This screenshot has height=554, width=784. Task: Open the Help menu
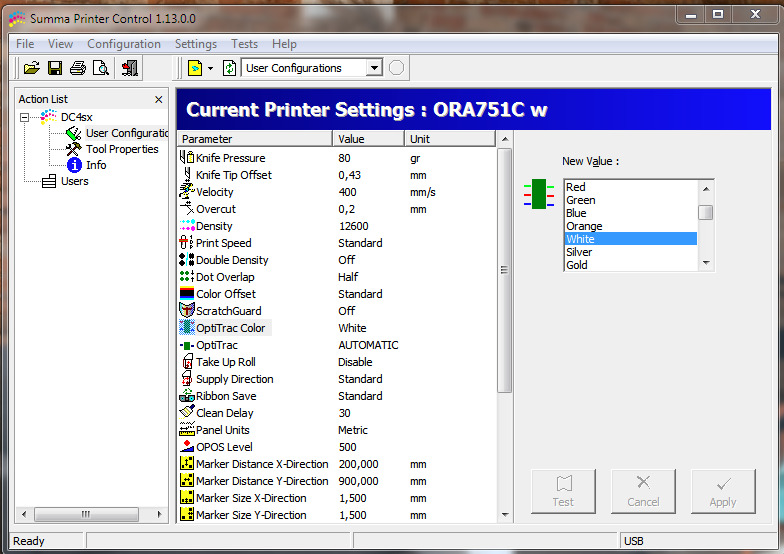click(x=284, y=44)
